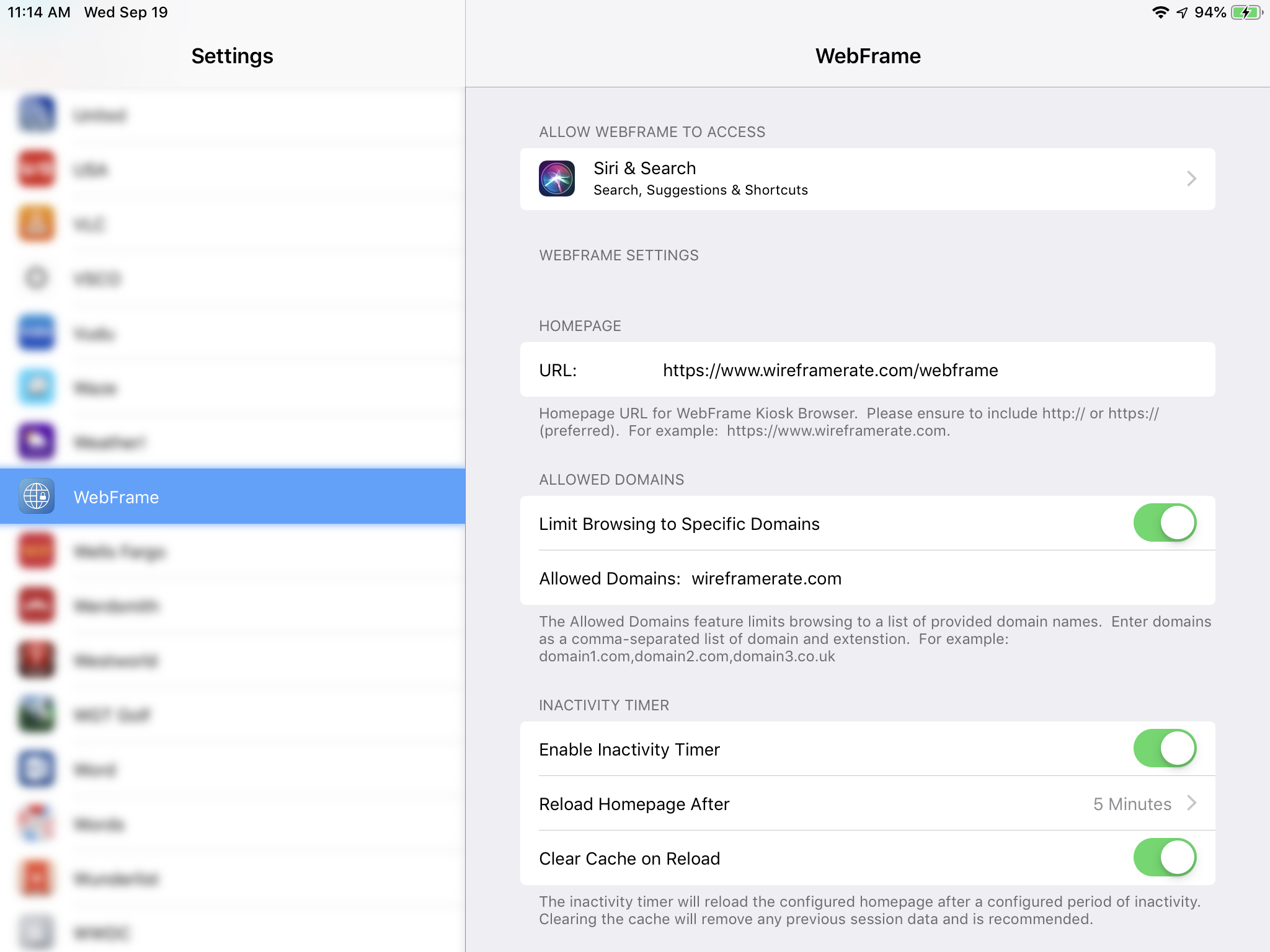This screenshot has width=1270, height=952.
Task: Tap the 94% battery percentage
Action: [1210, 12]
